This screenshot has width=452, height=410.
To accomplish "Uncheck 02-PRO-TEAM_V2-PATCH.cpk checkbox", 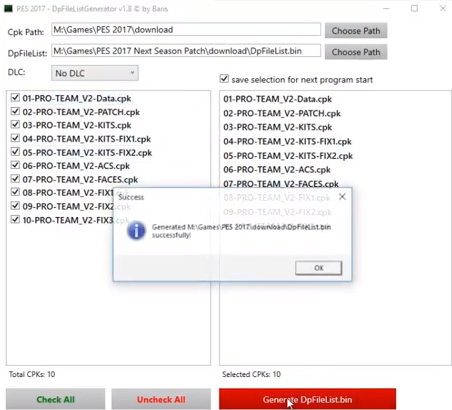I will [x=15, y=111].
